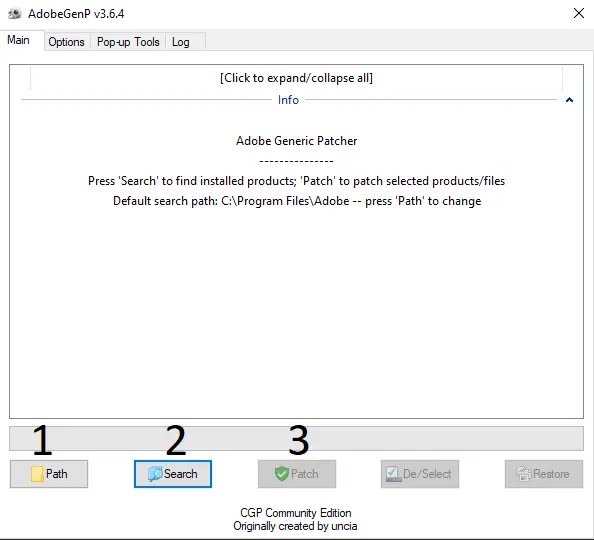594x540 pixels.
Task: Click 'Adobe Generic Patcher' text
Action: (x=296, y=141)
